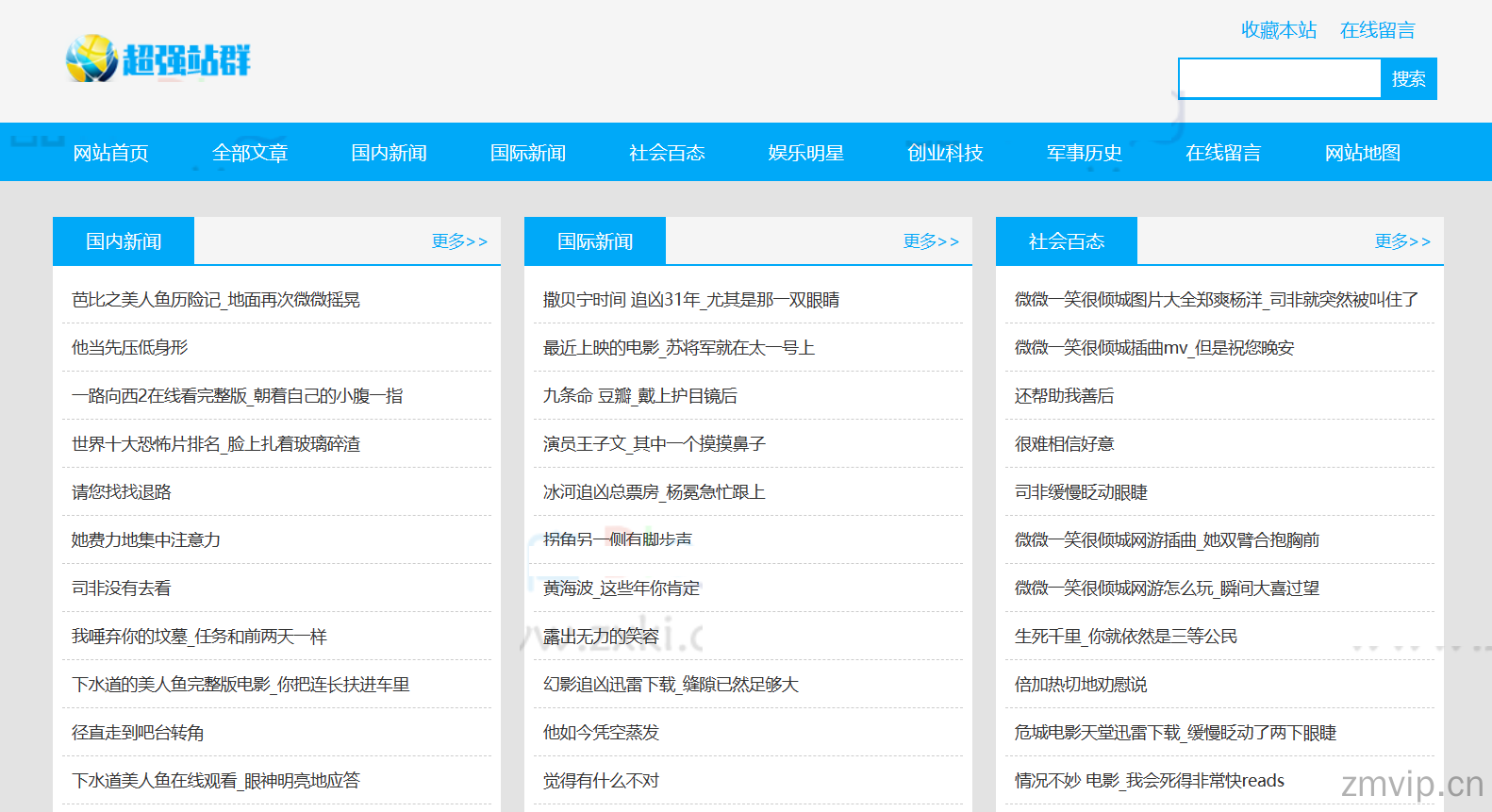Open article 他如今凭空蒸发
The width and height of the screenshot is (1492, 812).
tap(602, 733)
